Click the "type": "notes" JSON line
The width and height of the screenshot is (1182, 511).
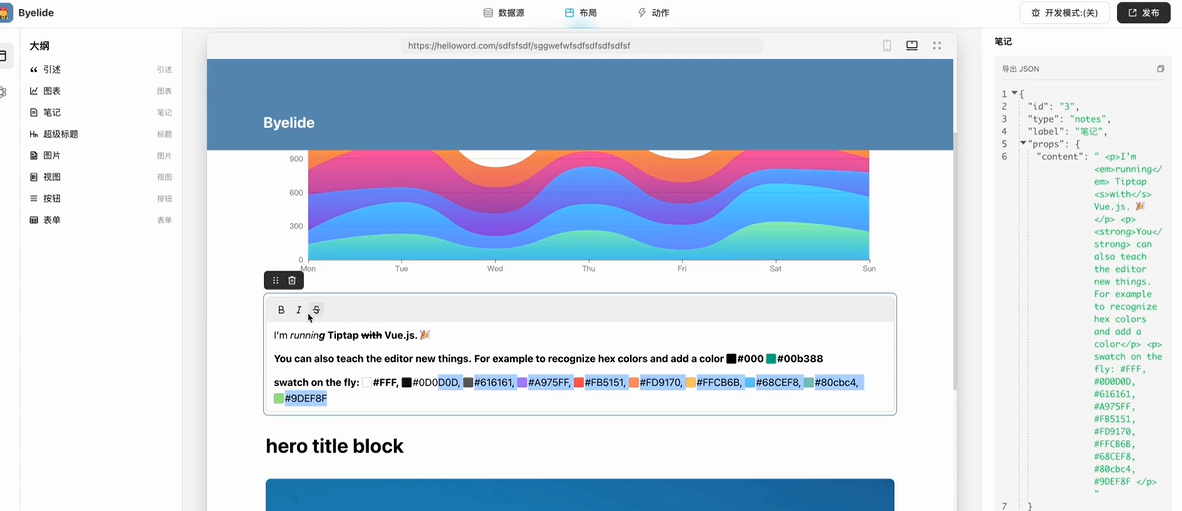[x=1069, y=119]
